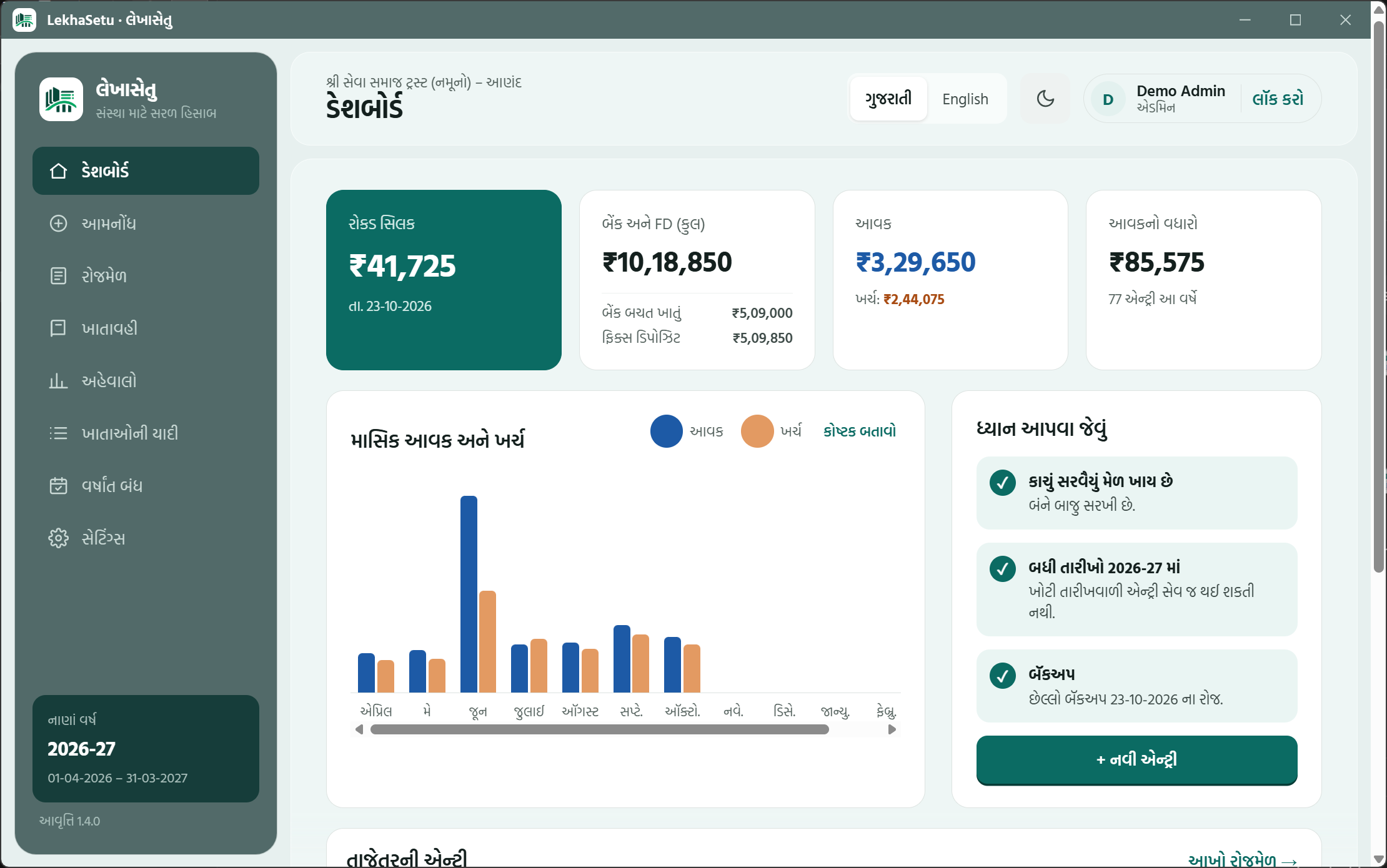Click the વર્ષાંત બંધ calendar icon
1387x868 pixels.
pos(58,486)
